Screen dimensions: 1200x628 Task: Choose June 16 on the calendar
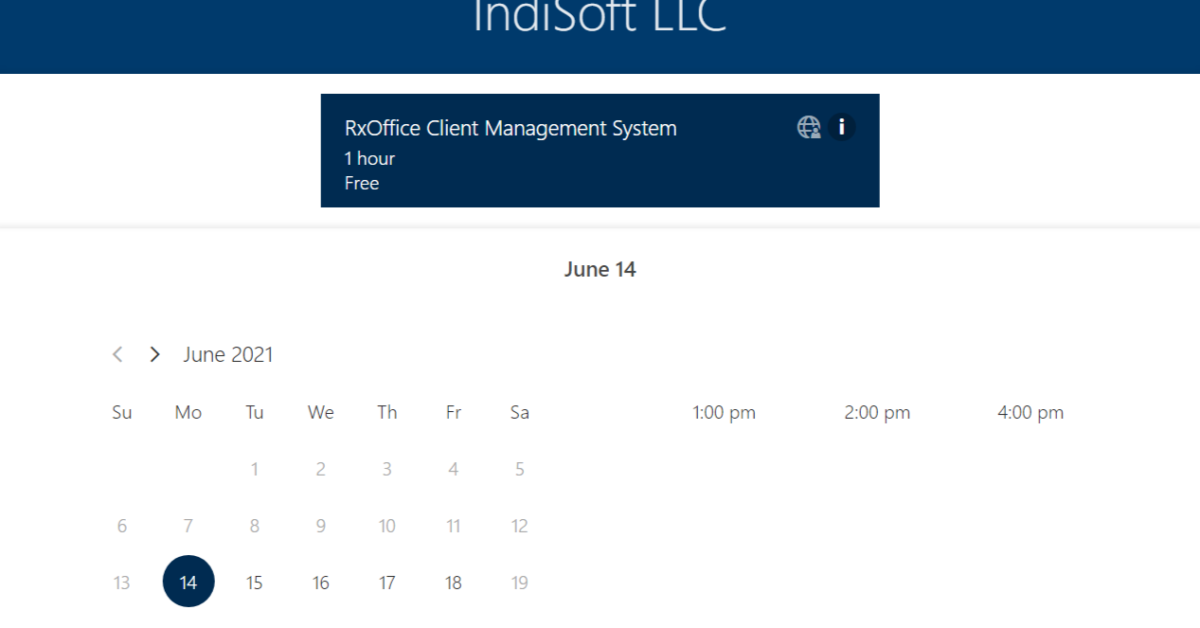click(320, 582)
